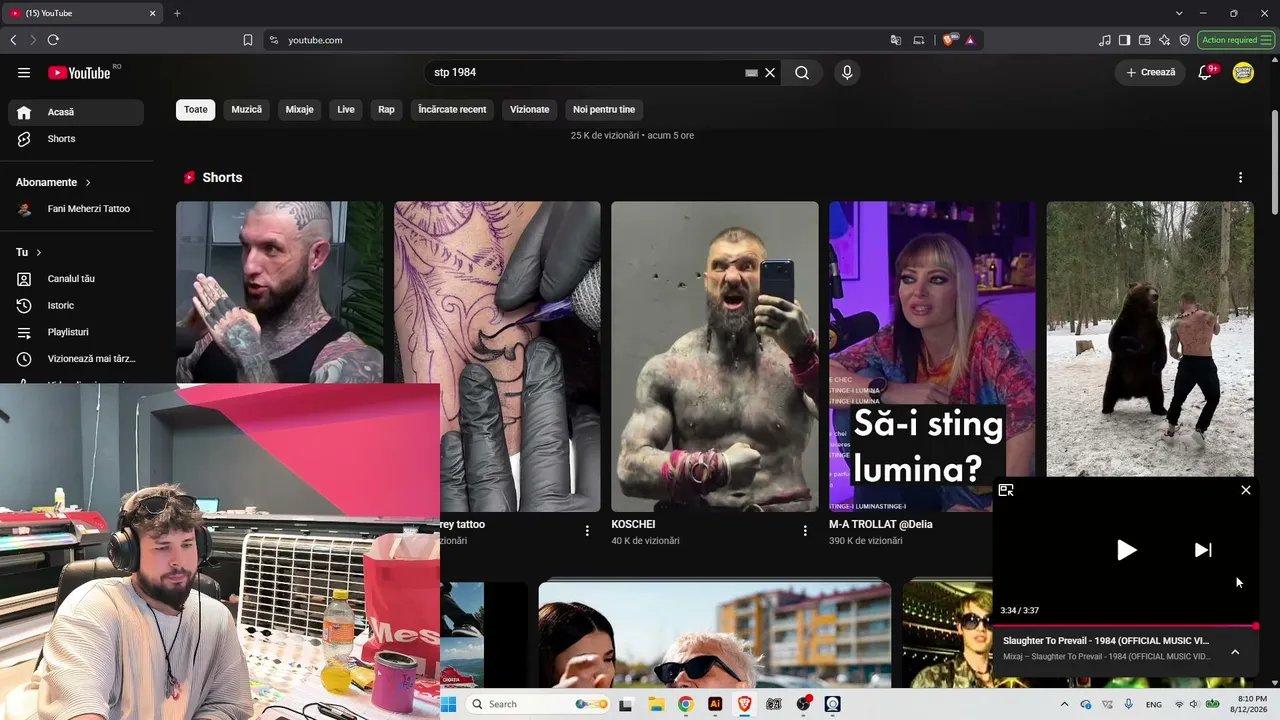Open Fani Meherzi Tattoo subscription
The image size is (1280, 720).
[76, 209]
